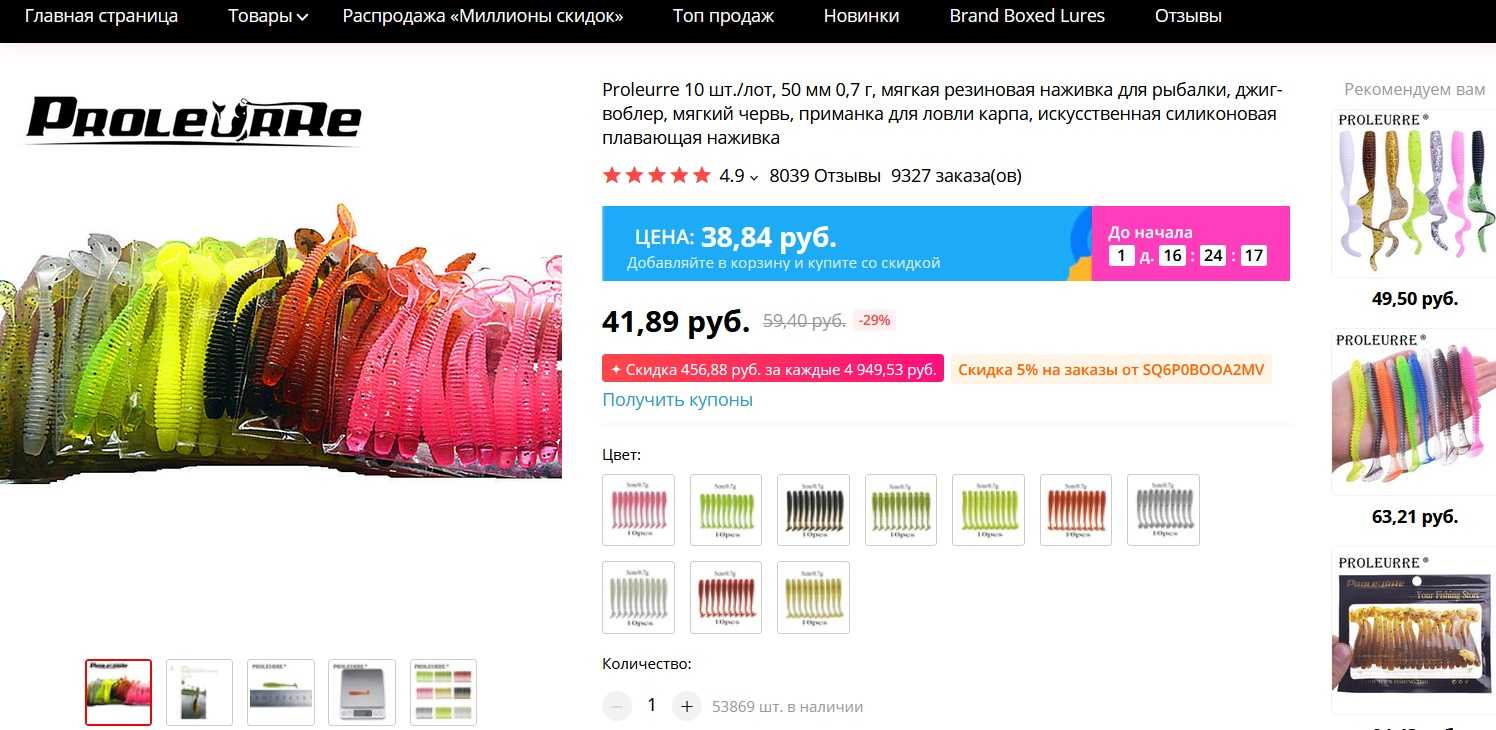The image size is (1496, 730).
Task: Select the black lure color option
Action: 813,510
